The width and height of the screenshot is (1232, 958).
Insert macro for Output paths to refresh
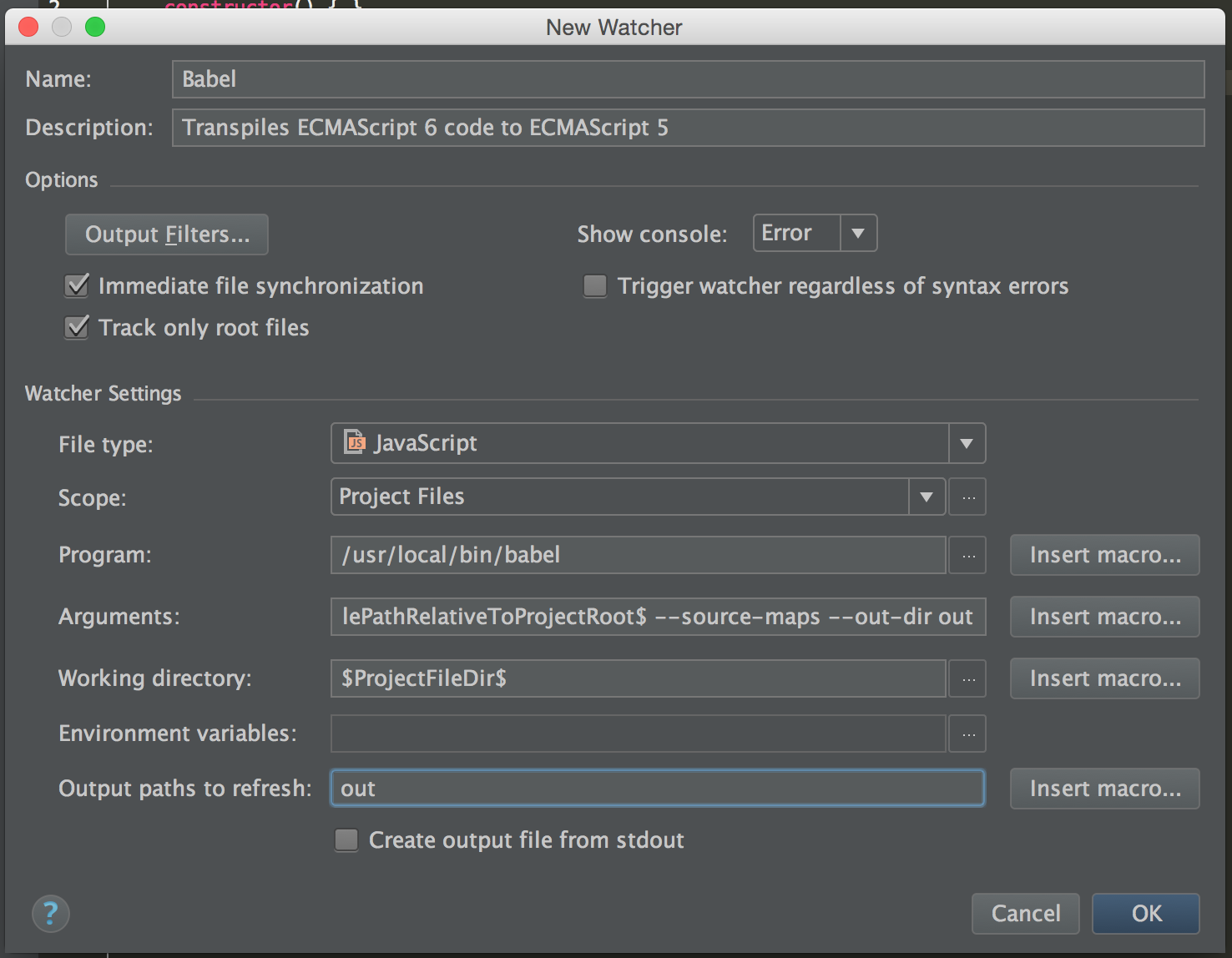click(x=1105, y=789)
